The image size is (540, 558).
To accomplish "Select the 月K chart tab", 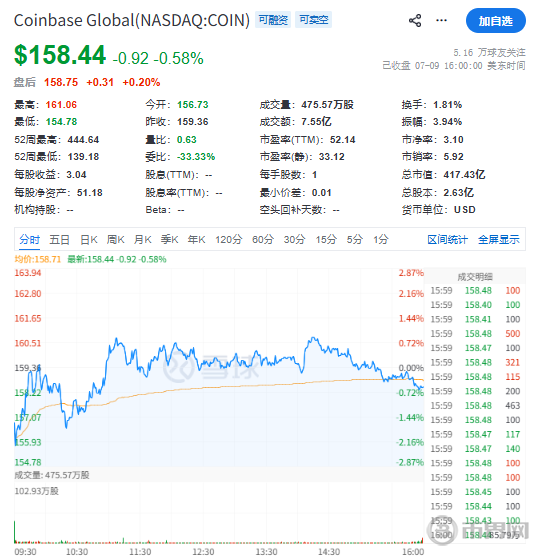I will tap(142, 239).
